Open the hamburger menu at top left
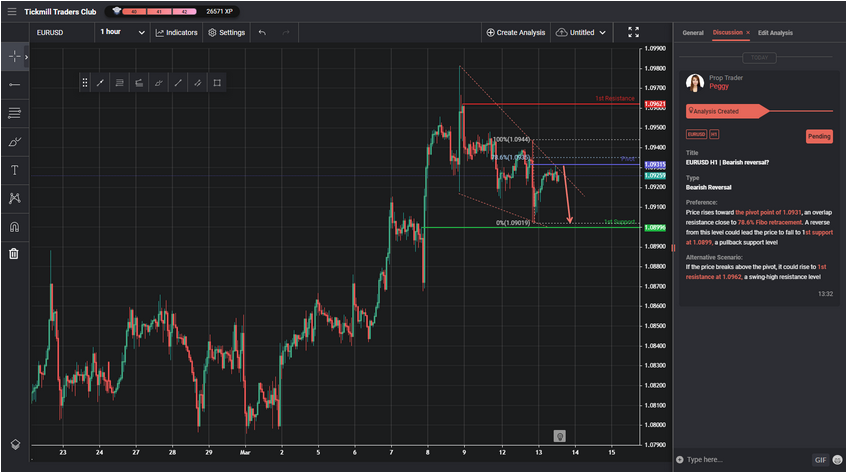 coord(12,11)
